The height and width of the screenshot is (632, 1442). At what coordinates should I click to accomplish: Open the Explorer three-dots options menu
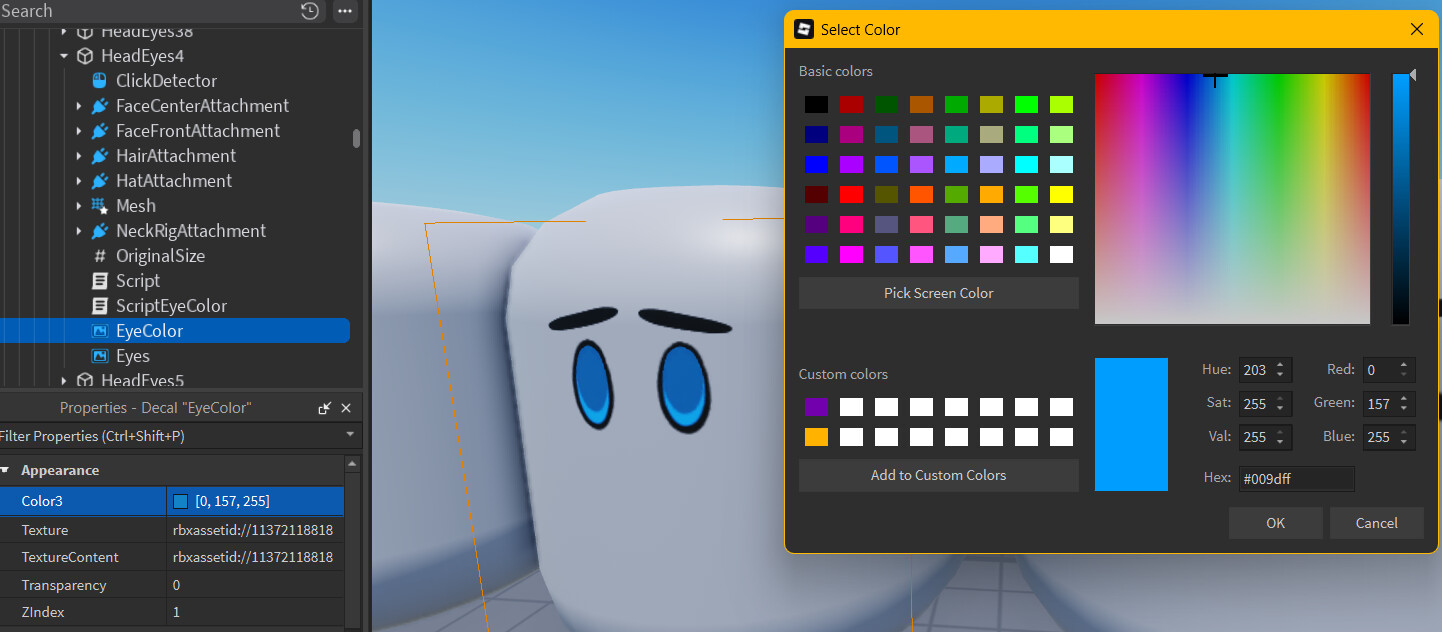coord(345,11)
